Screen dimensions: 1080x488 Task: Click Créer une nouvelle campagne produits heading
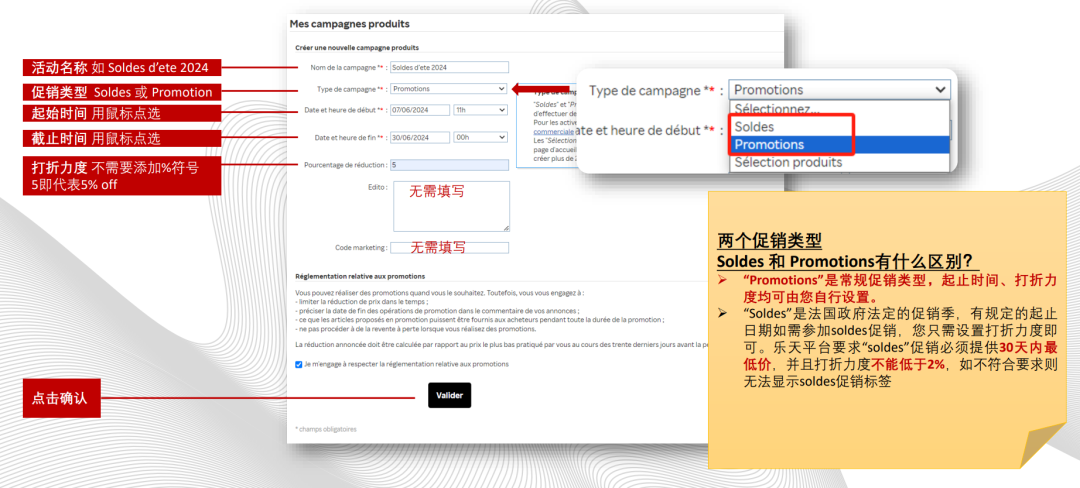click(x=357, y=47)
